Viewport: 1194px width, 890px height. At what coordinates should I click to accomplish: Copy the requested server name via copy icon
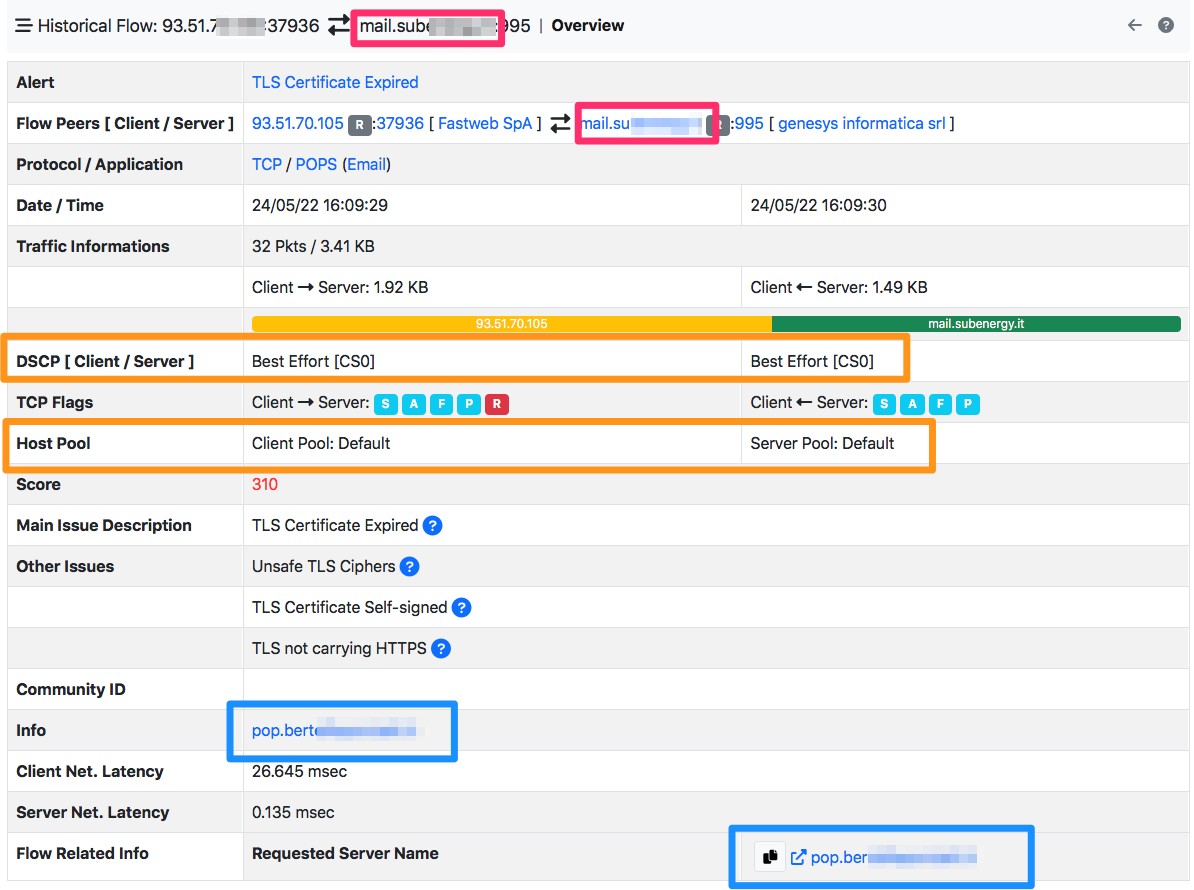tap(770, 857)
